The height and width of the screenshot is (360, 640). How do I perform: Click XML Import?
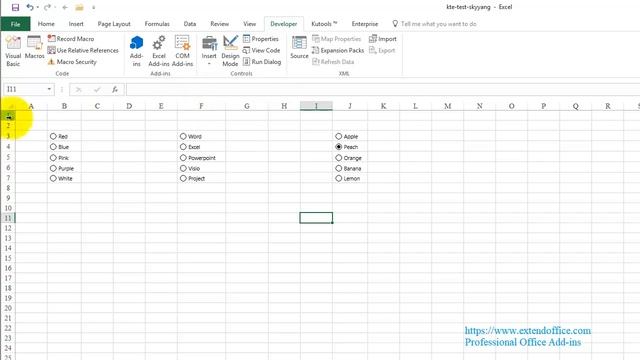(x=383, y=39)
